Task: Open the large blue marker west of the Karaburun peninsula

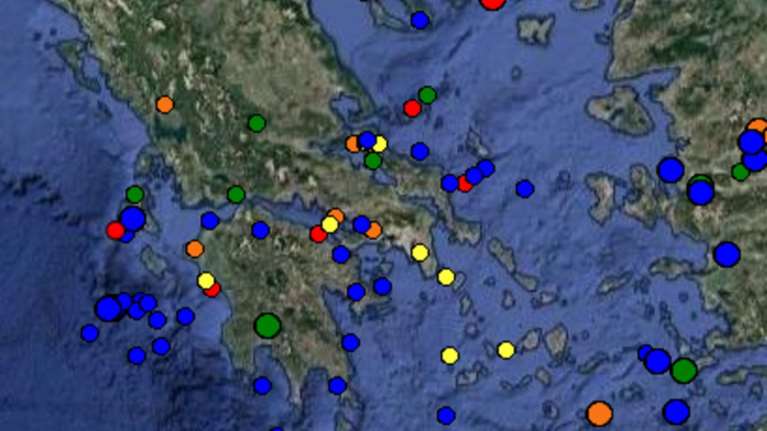Action: point(670,170)
